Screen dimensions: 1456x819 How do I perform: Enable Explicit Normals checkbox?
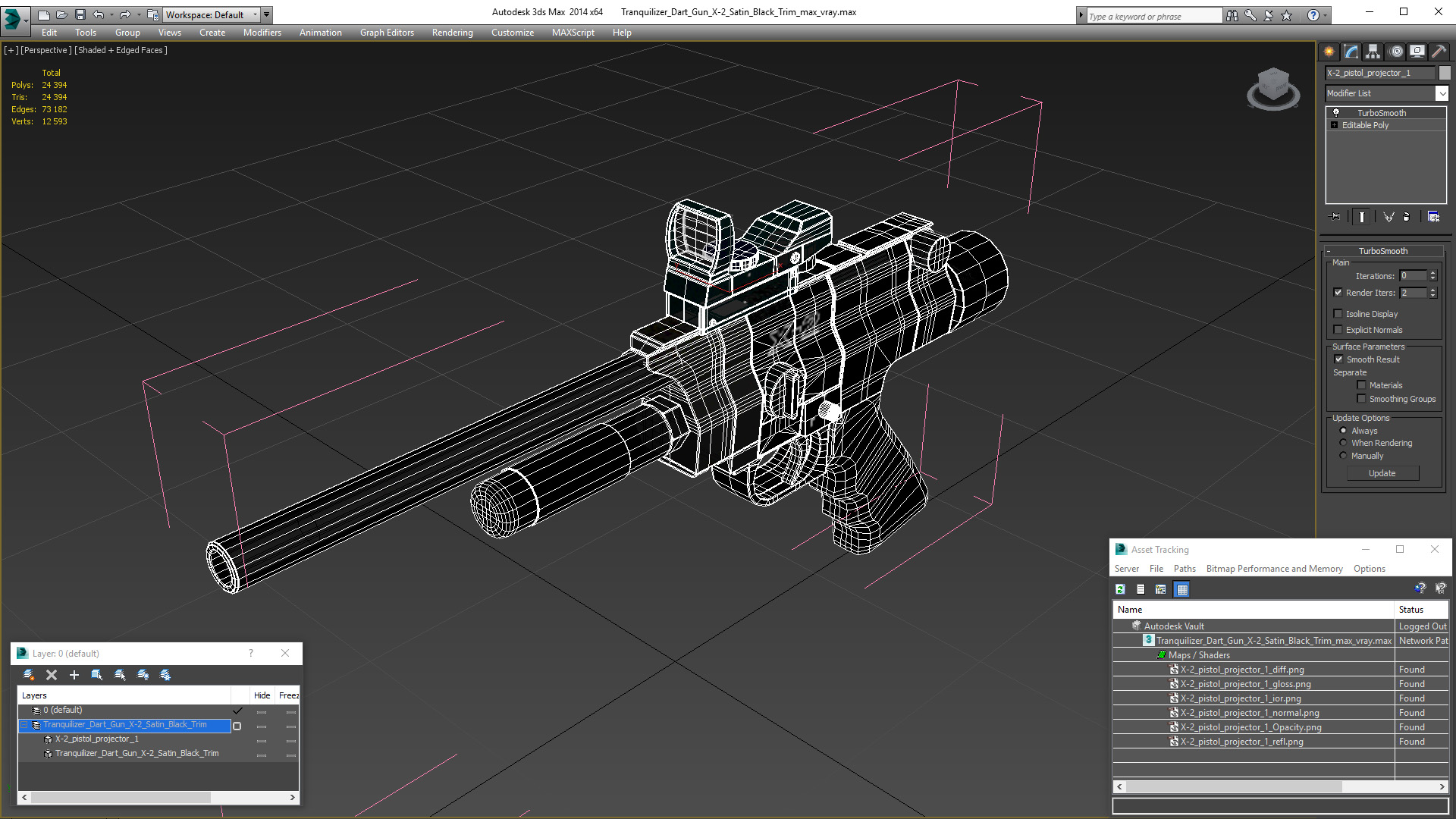click(1338, 330)
